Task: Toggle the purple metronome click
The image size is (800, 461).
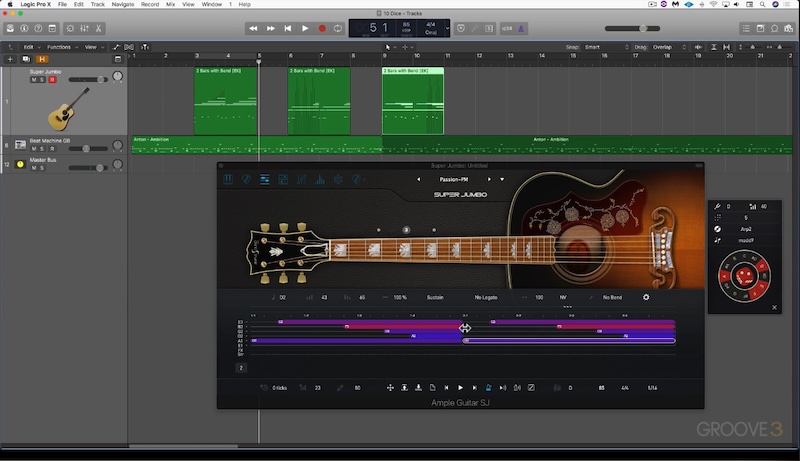Action: (x=521, y=29)
